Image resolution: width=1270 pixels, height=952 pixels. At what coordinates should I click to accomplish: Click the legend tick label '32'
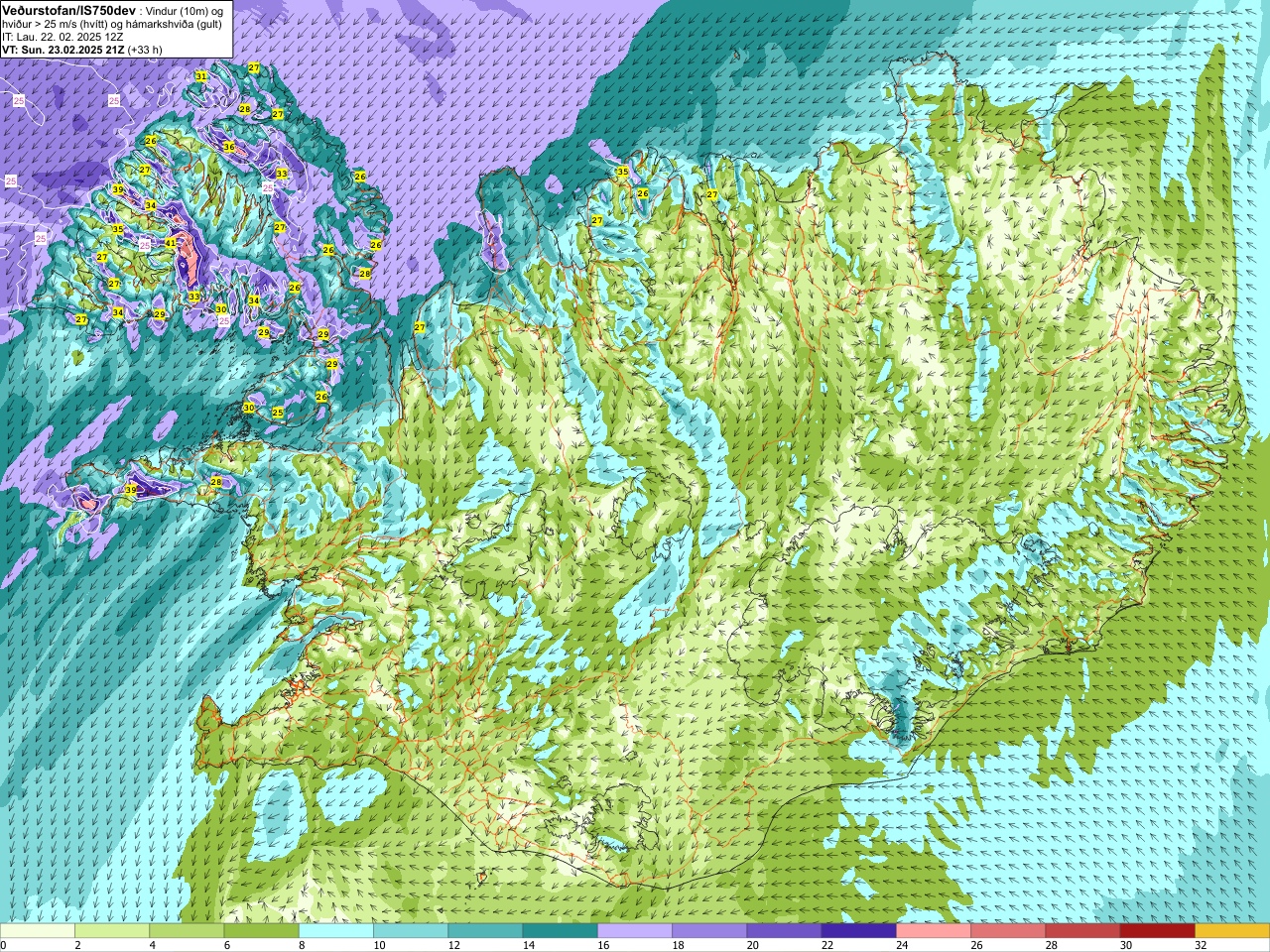pyautogui.click(x=1202, y=945)
